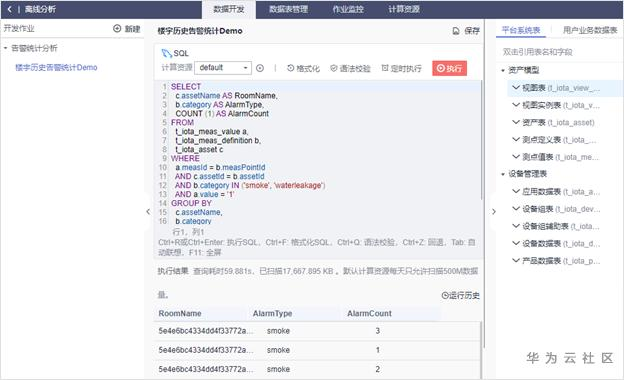
Task: Click the save document icon
Action: point(456,31)
